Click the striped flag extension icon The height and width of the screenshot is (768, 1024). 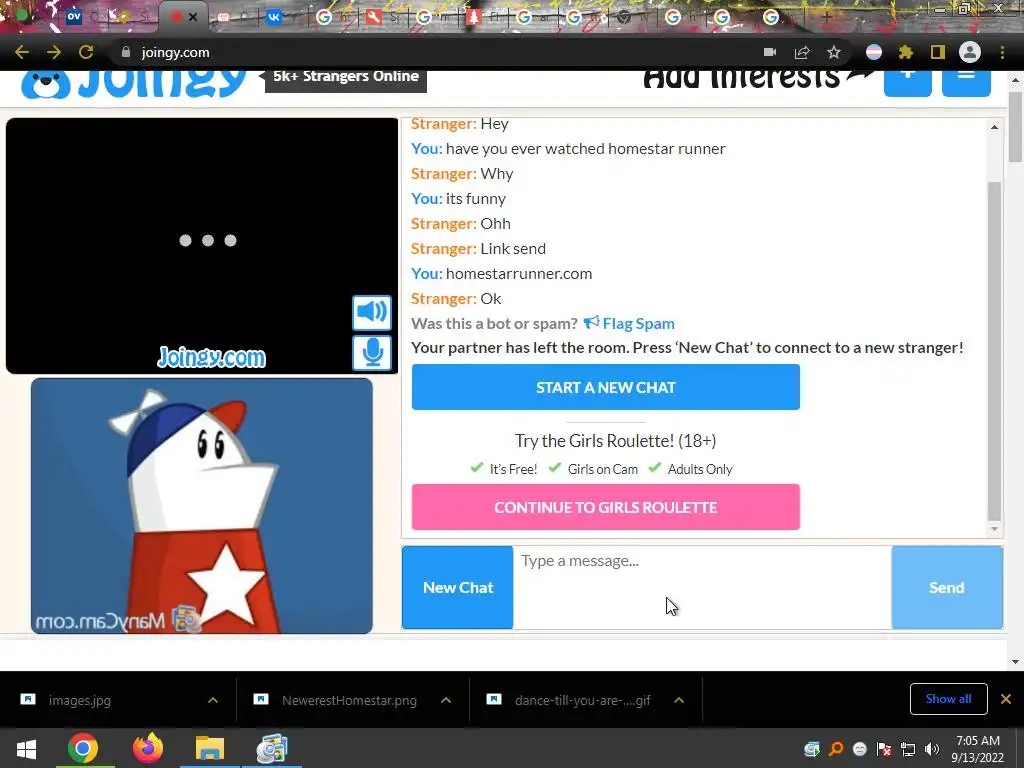coord(874,52)
